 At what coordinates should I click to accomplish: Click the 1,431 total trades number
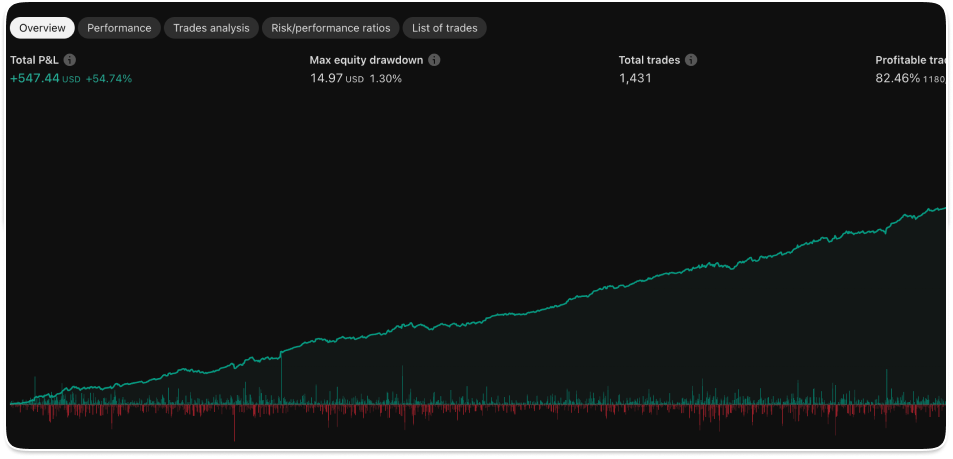[635, 78]
